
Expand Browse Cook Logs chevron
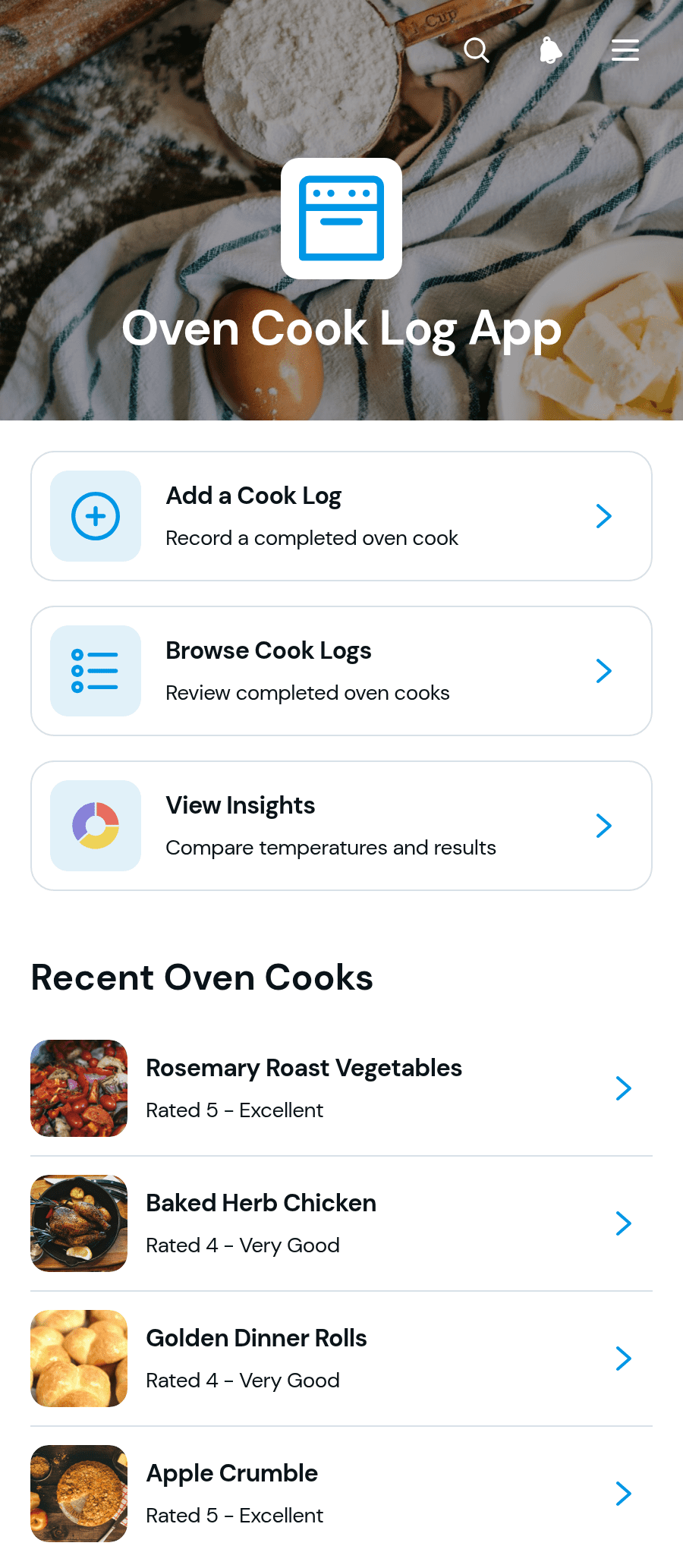[x=604, y=671]
